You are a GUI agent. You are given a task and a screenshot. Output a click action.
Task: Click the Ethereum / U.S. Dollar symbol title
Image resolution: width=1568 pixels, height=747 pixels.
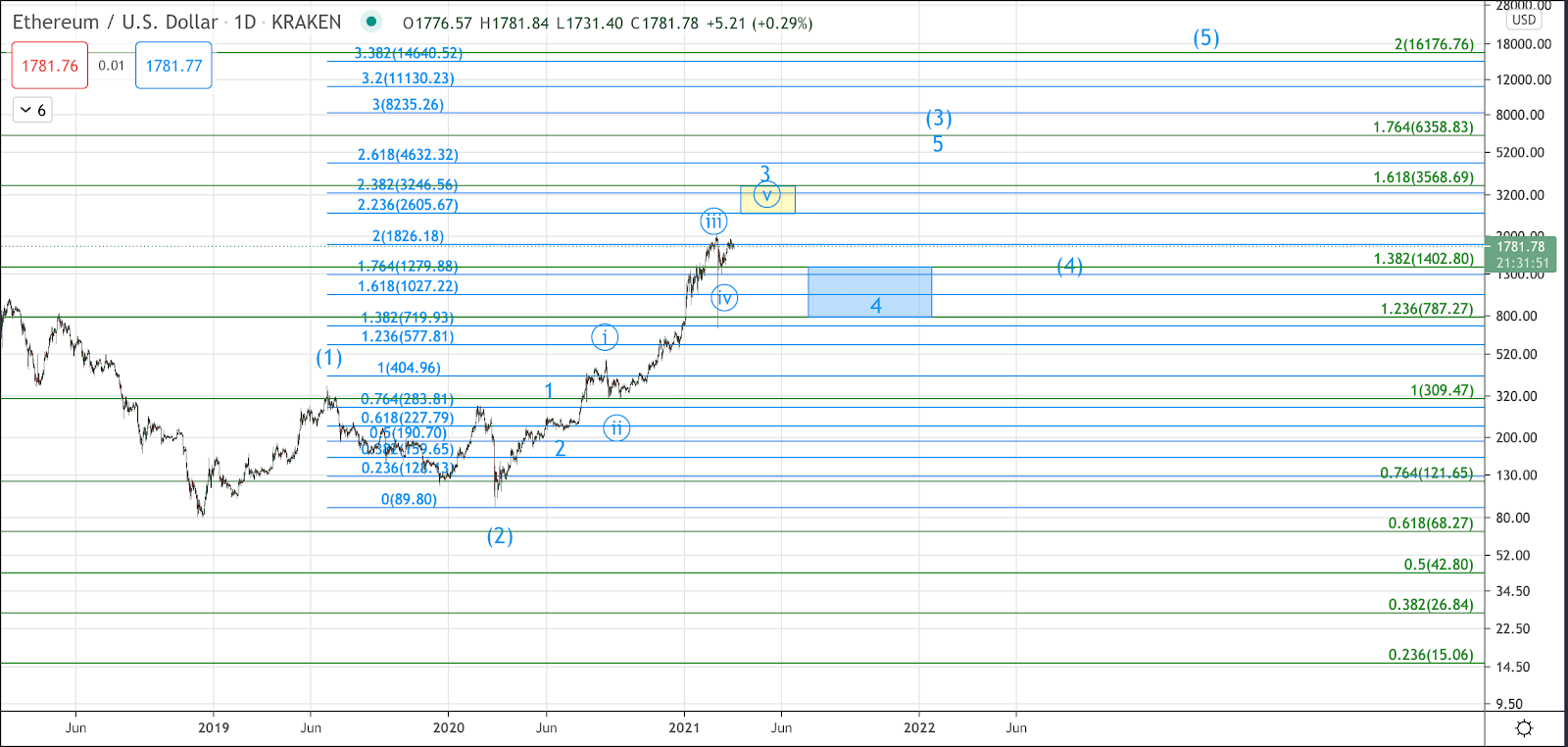(x=115, y=23)
